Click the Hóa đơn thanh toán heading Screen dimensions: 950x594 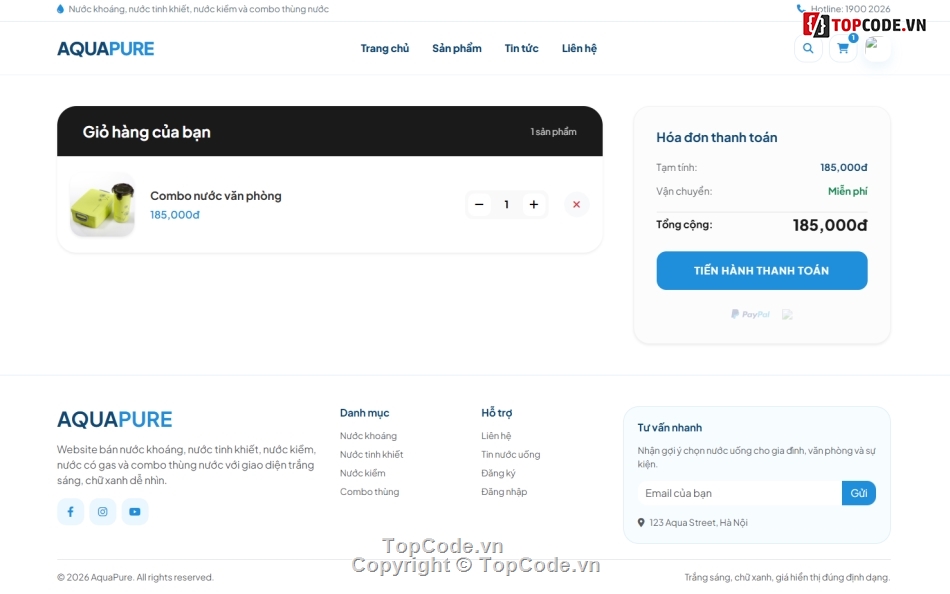tap(717, 138)
